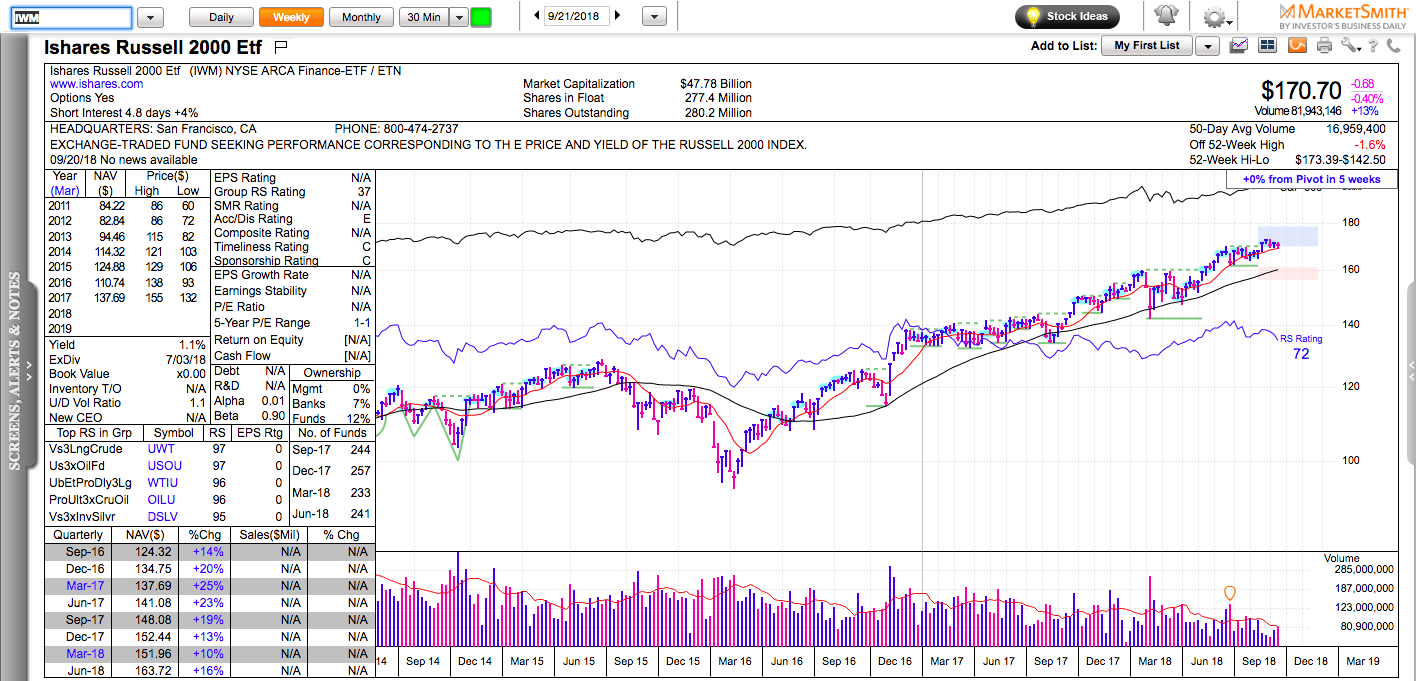The height and width of the screenshot is (681, 1416).
Task: Click the Group RS Rating row
Action: pos(292,192)
